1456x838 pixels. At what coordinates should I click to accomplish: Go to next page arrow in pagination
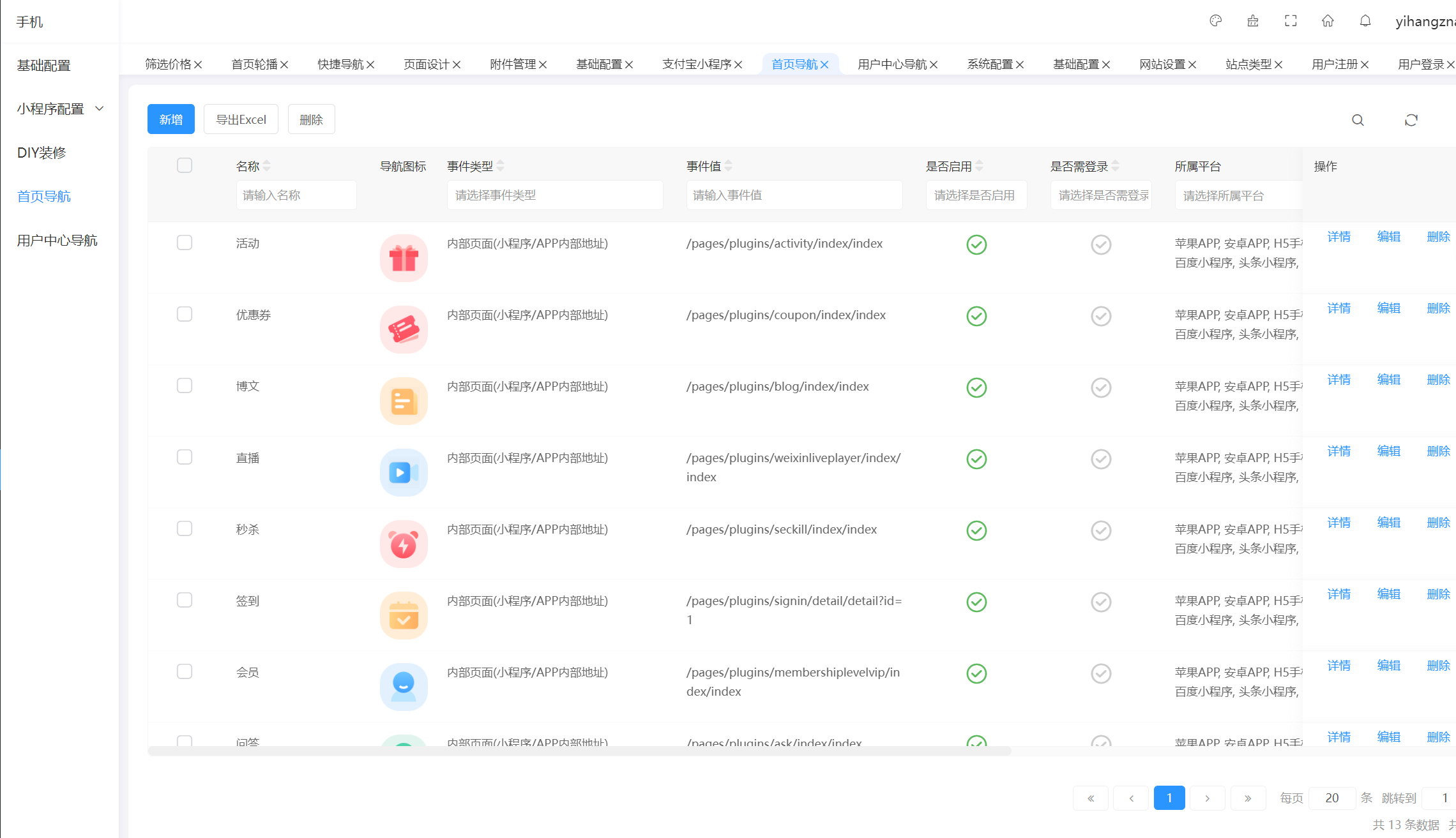click(x=1207, y=798)
